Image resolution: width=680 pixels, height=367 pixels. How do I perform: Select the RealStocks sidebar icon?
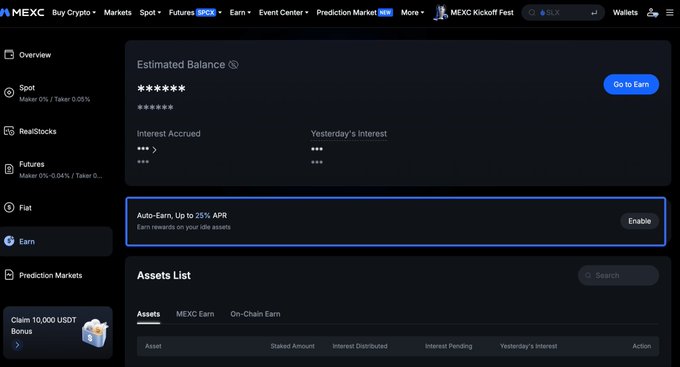pyautogui.click(x=9, y=131)
